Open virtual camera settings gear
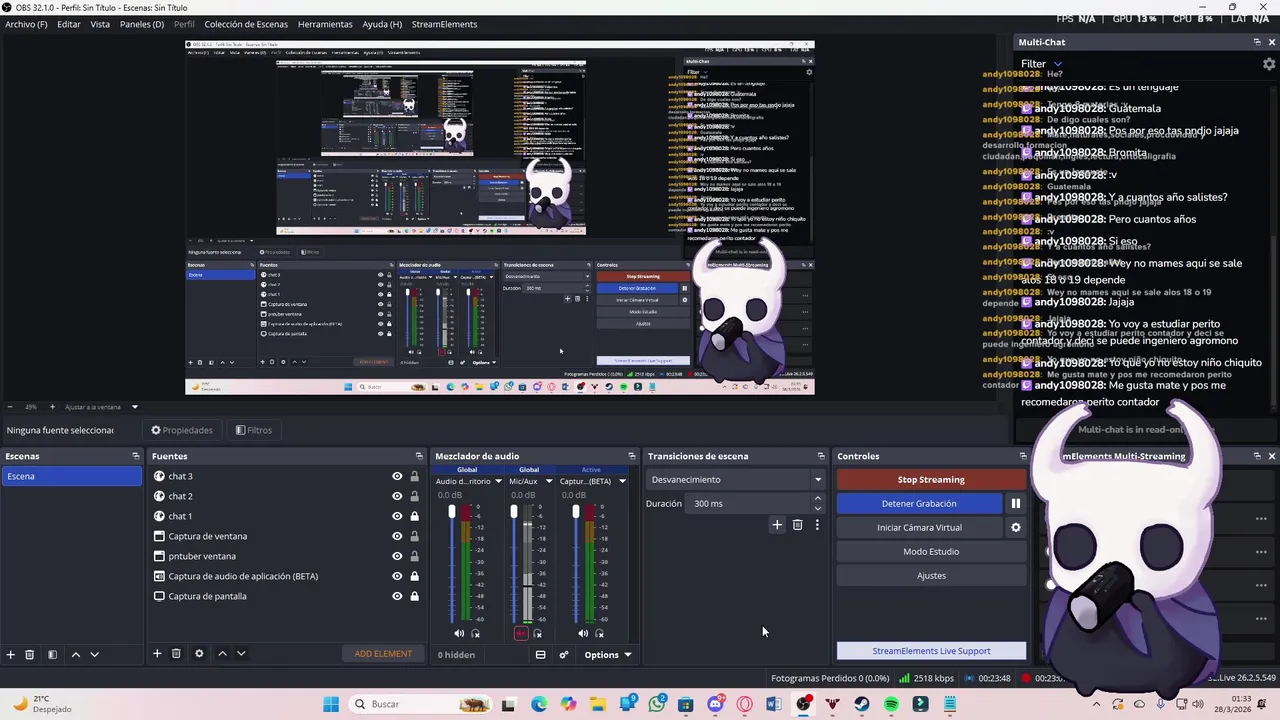This screenshot has height=720, width=1280. [1015, 528]
